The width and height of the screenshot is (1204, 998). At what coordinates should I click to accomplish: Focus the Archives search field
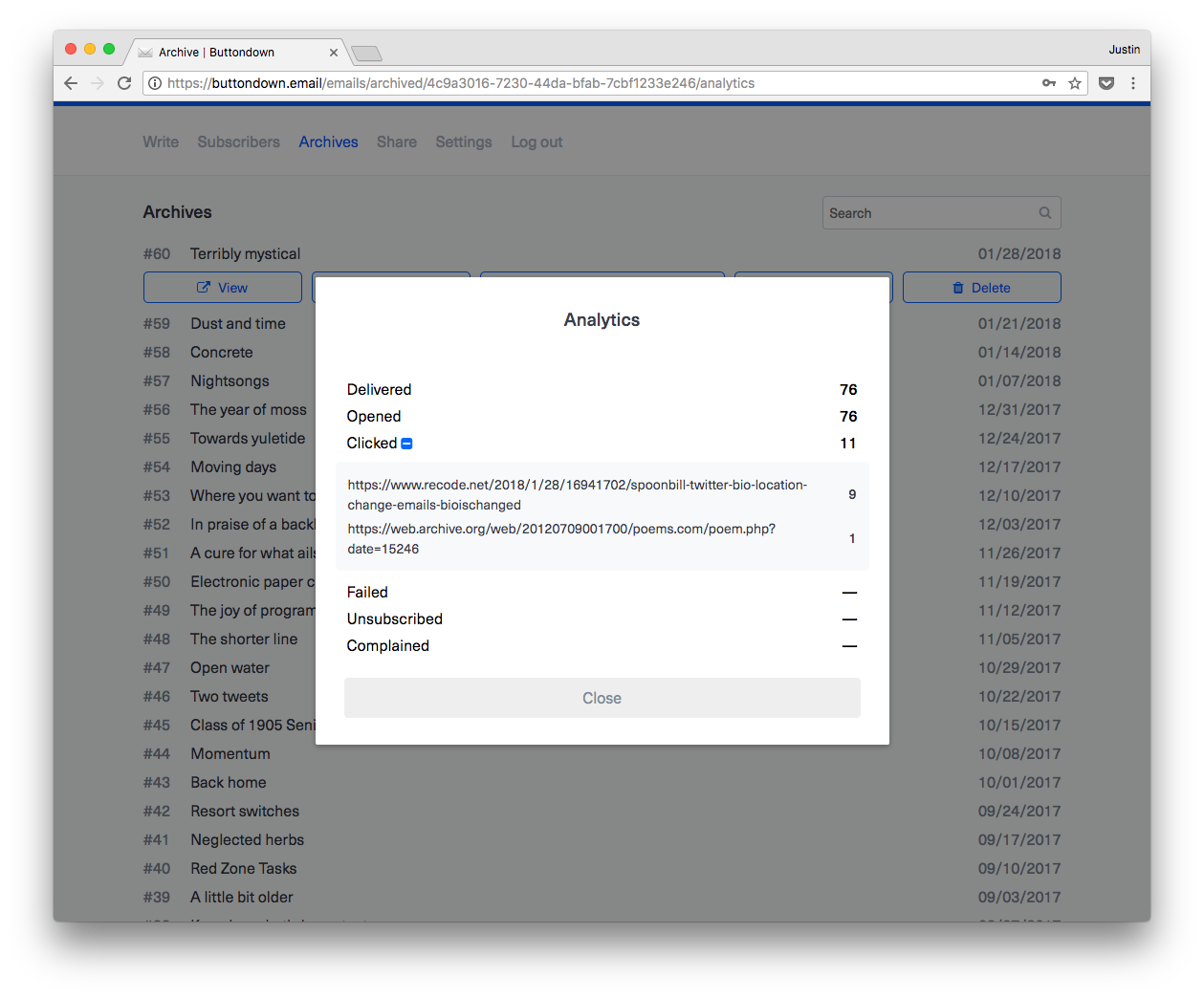(x=928, y=213)
